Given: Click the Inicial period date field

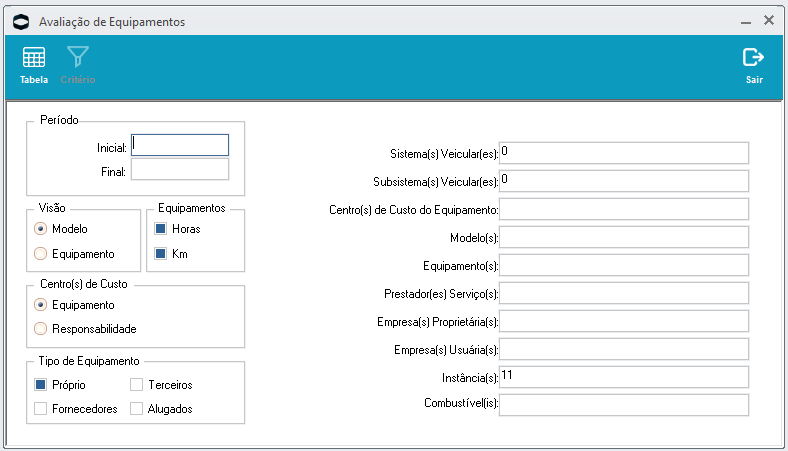Looking at the screenshot, I should 180,146.
